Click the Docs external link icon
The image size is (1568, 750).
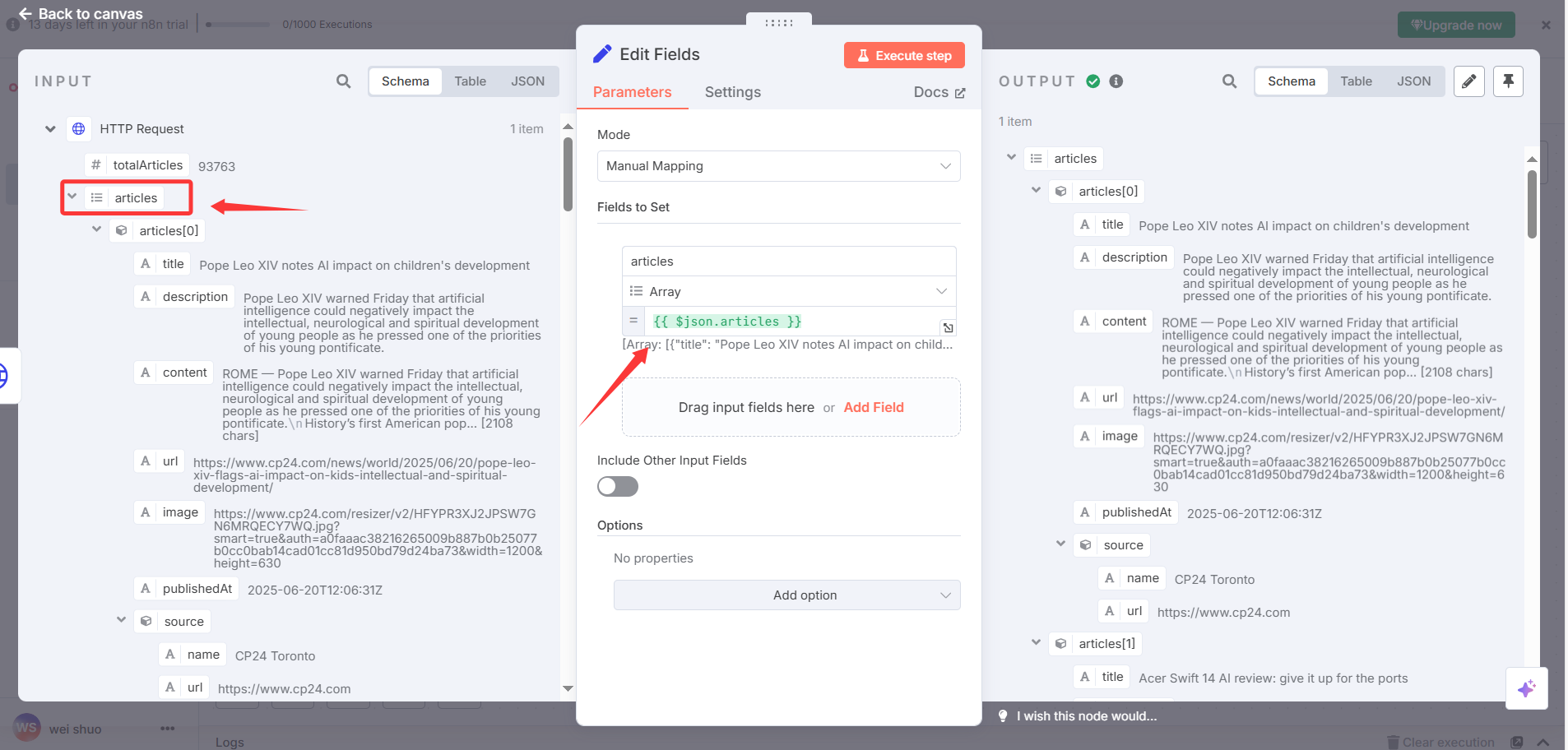960,93
